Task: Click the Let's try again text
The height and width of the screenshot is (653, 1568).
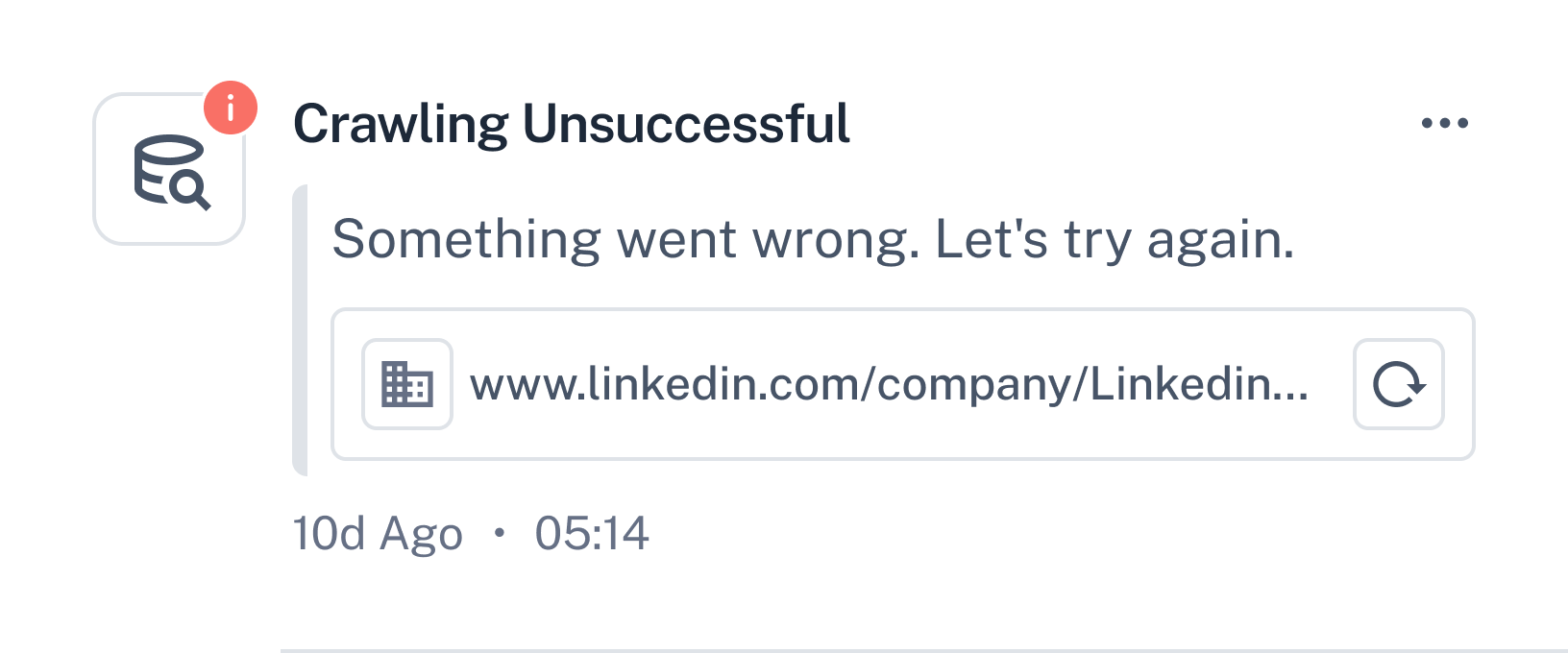Action: click(x=1115, y=239)
